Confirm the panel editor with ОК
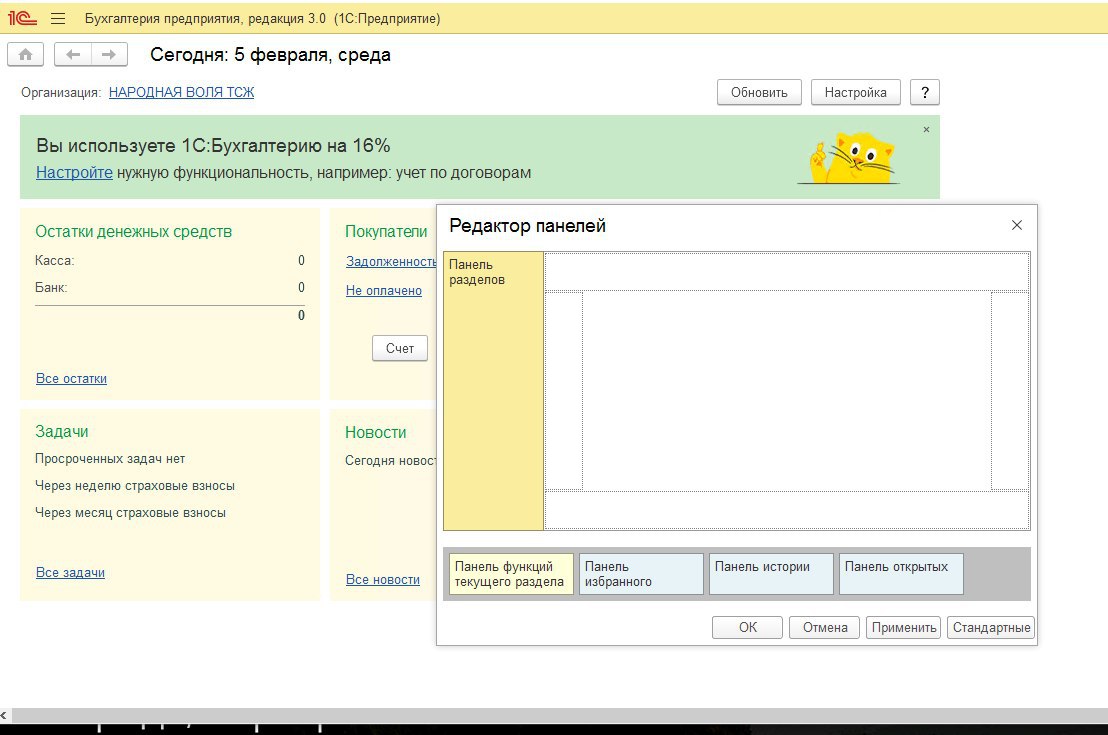The image size is (1108, 735). coord(748,628)
